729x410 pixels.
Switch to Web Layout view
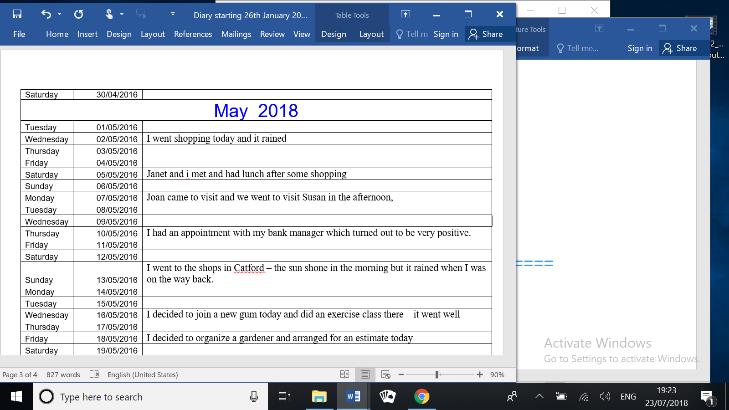coord(386,374)
